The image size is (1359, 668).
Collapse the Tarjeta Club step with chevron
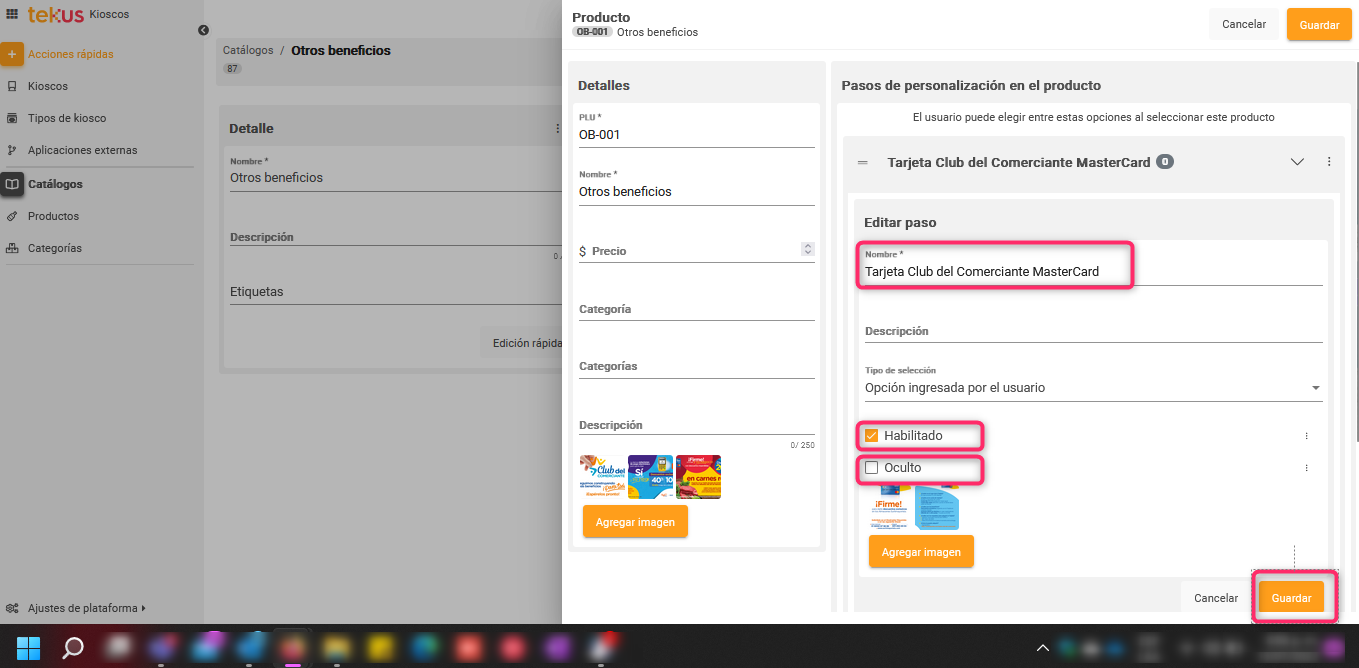click(x=1298, y=162)
